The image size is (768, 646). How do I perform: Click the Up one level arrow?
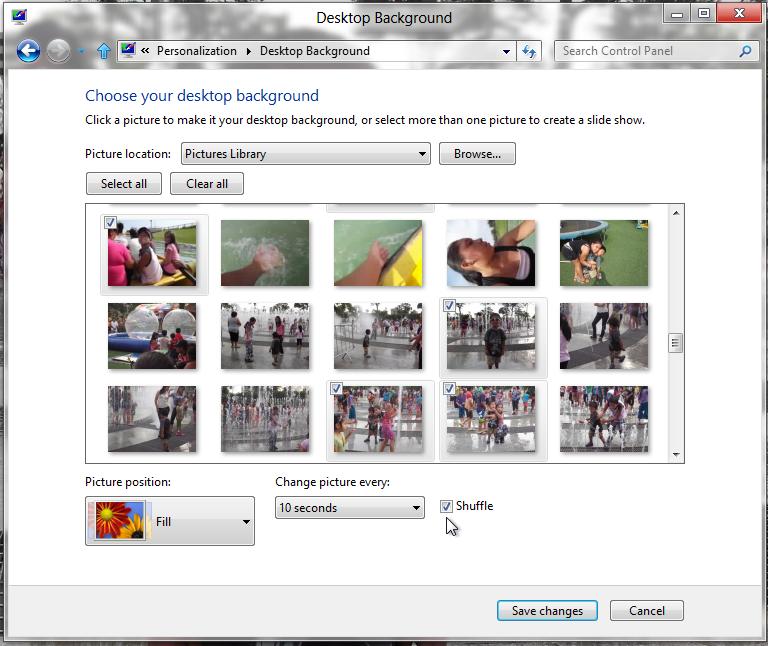coord(103,51)
